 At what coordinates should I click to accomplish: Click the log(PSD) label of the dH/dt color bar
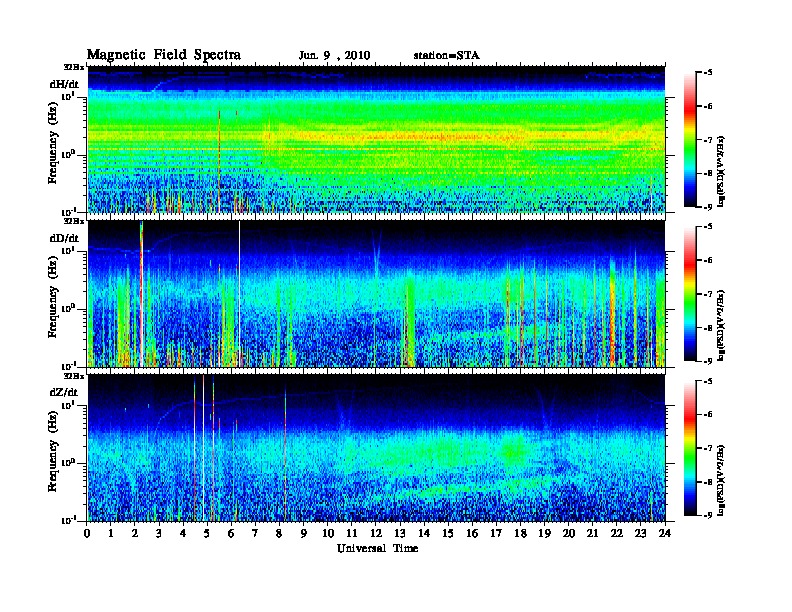[x=722, y=171]
